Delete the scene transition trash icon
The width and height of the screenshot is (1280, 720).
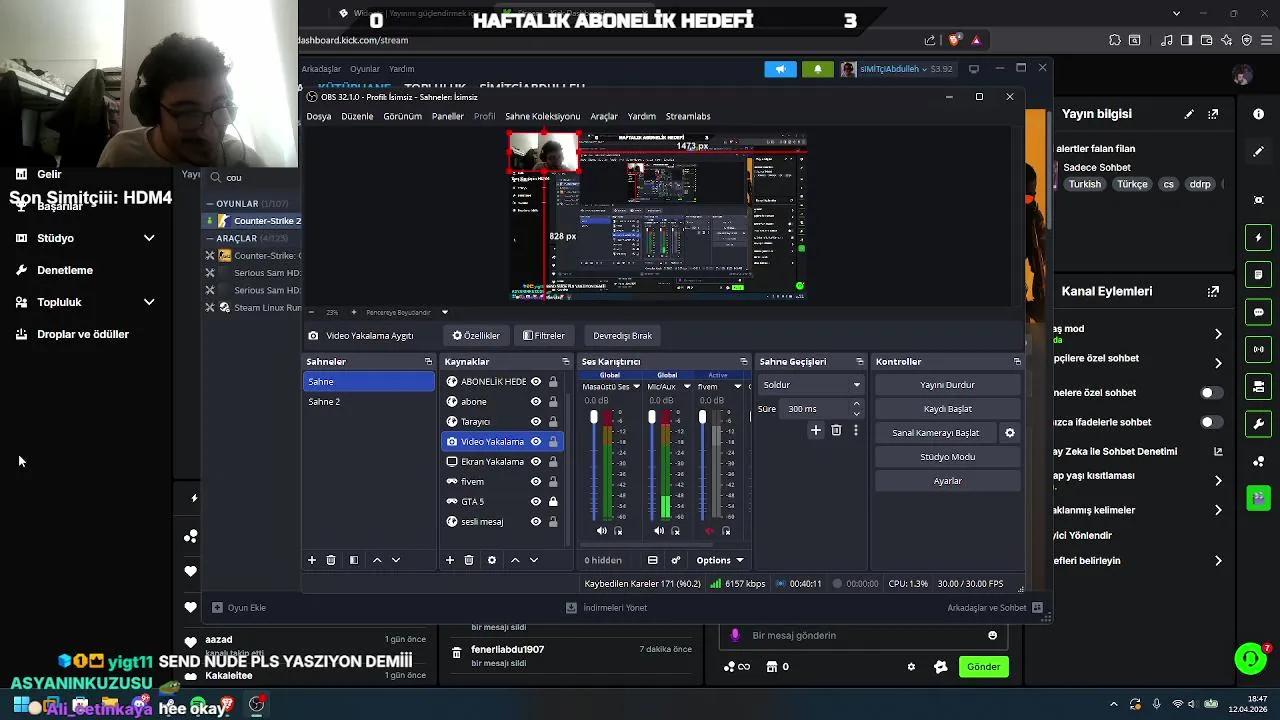tap(836, 430)
